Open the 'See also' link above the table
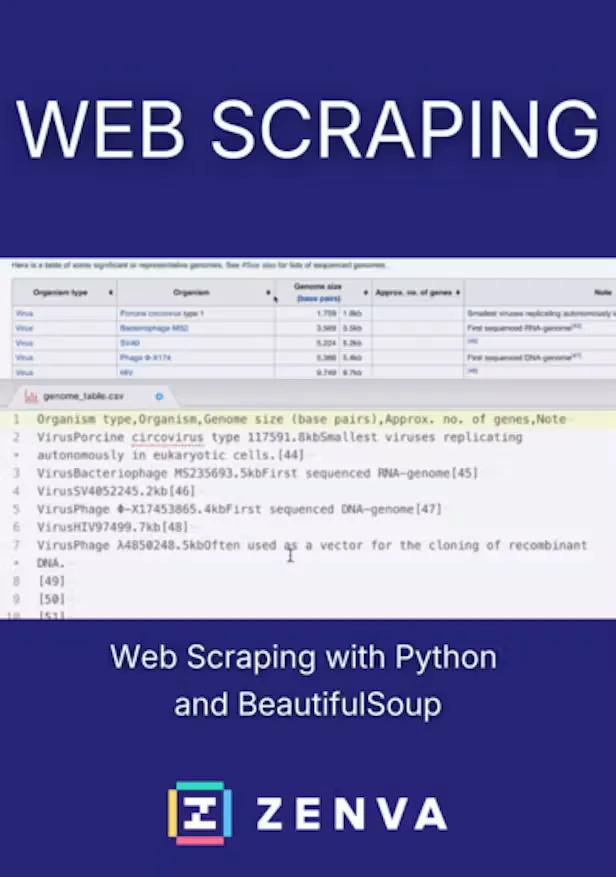The image size is (616, 877). [x=259, y=265]
